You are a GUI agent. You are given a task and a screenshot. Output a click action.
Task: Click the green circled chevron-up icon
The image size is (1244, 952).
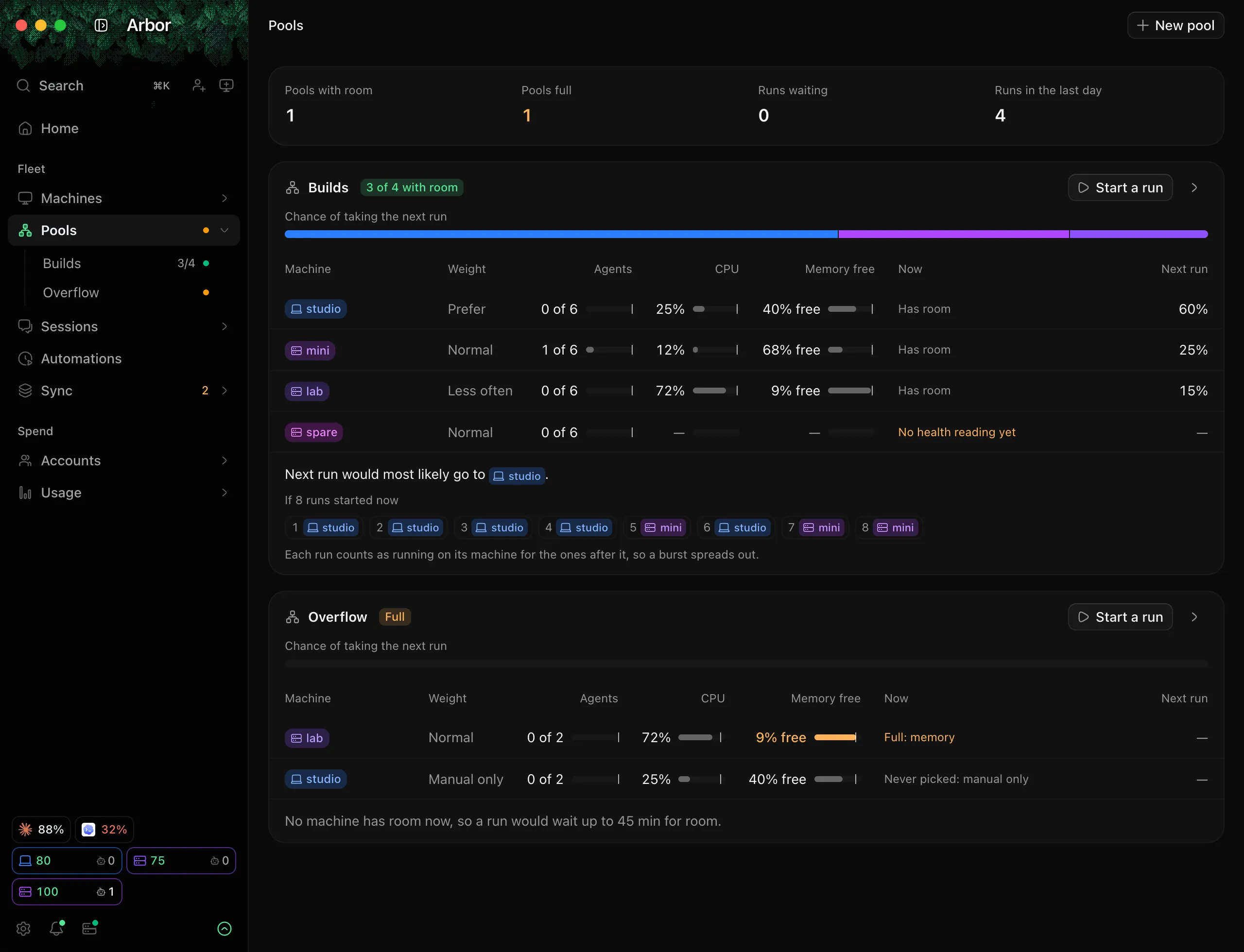coord(225,928)
